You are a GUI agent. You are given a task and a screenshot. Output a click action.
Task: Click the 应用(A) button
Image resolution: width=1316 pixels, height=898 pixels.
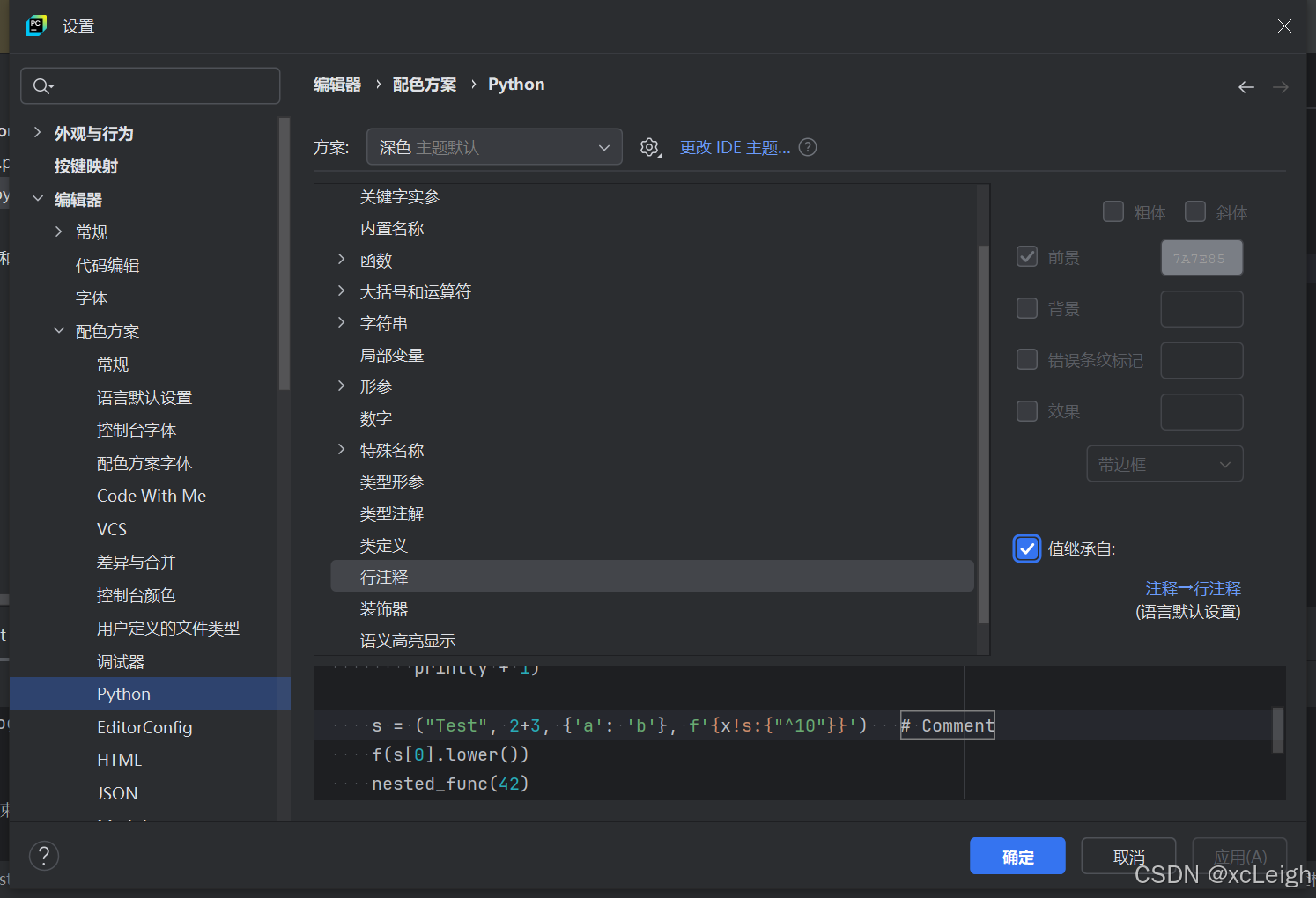1239,856
